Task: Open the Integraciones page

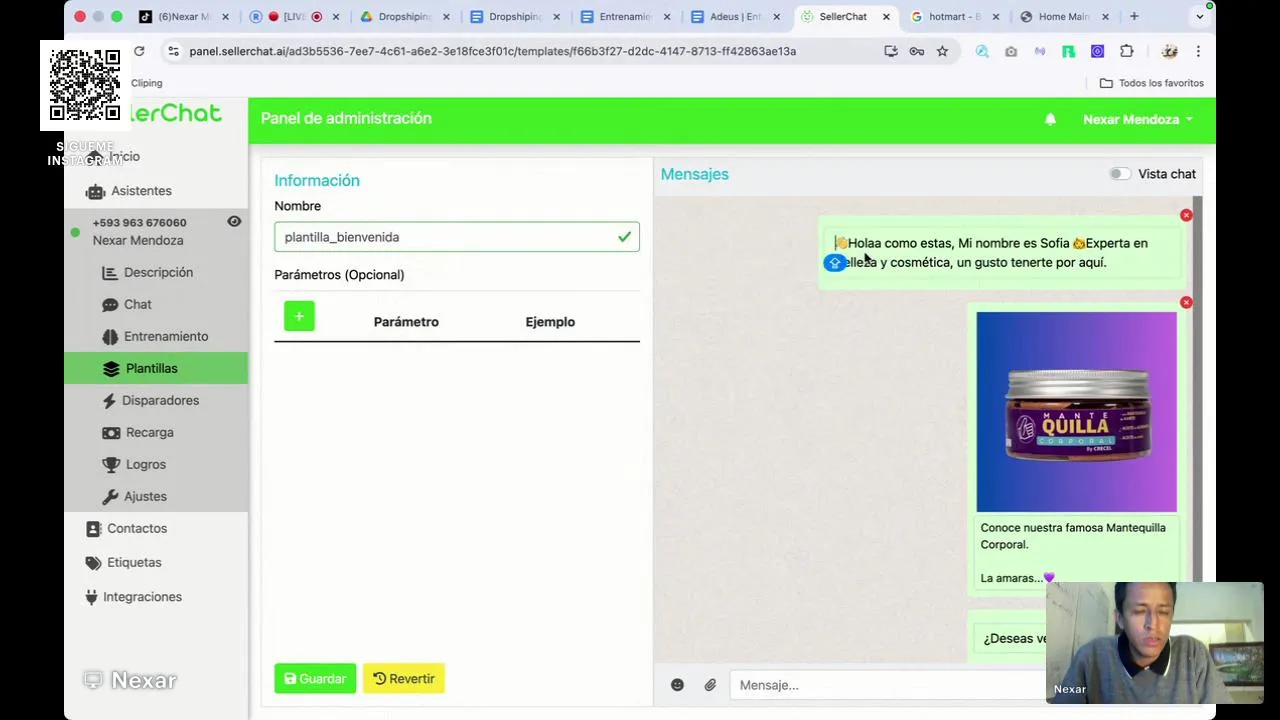Action: pos(134,596)
